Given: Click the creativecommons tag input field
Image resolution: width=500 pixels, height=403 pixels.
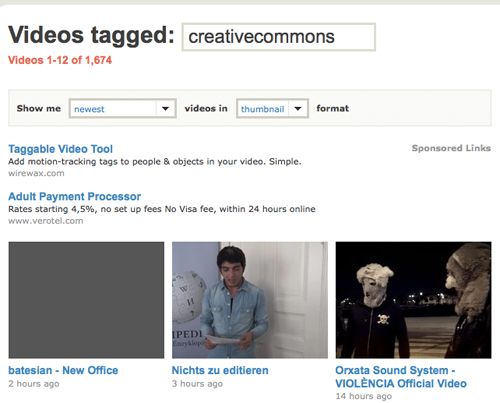Looking at the screenshot, I should [279, 37].
